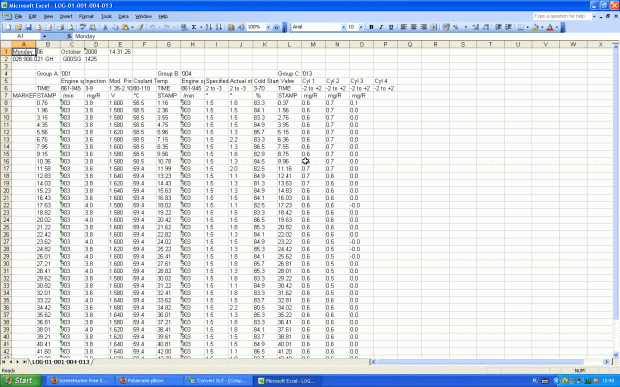Image resolution: width=620 pixels, height=387 pixels.
Task: Switch to ScreenHunter Free taskbar button
Action: pos(80,381)
